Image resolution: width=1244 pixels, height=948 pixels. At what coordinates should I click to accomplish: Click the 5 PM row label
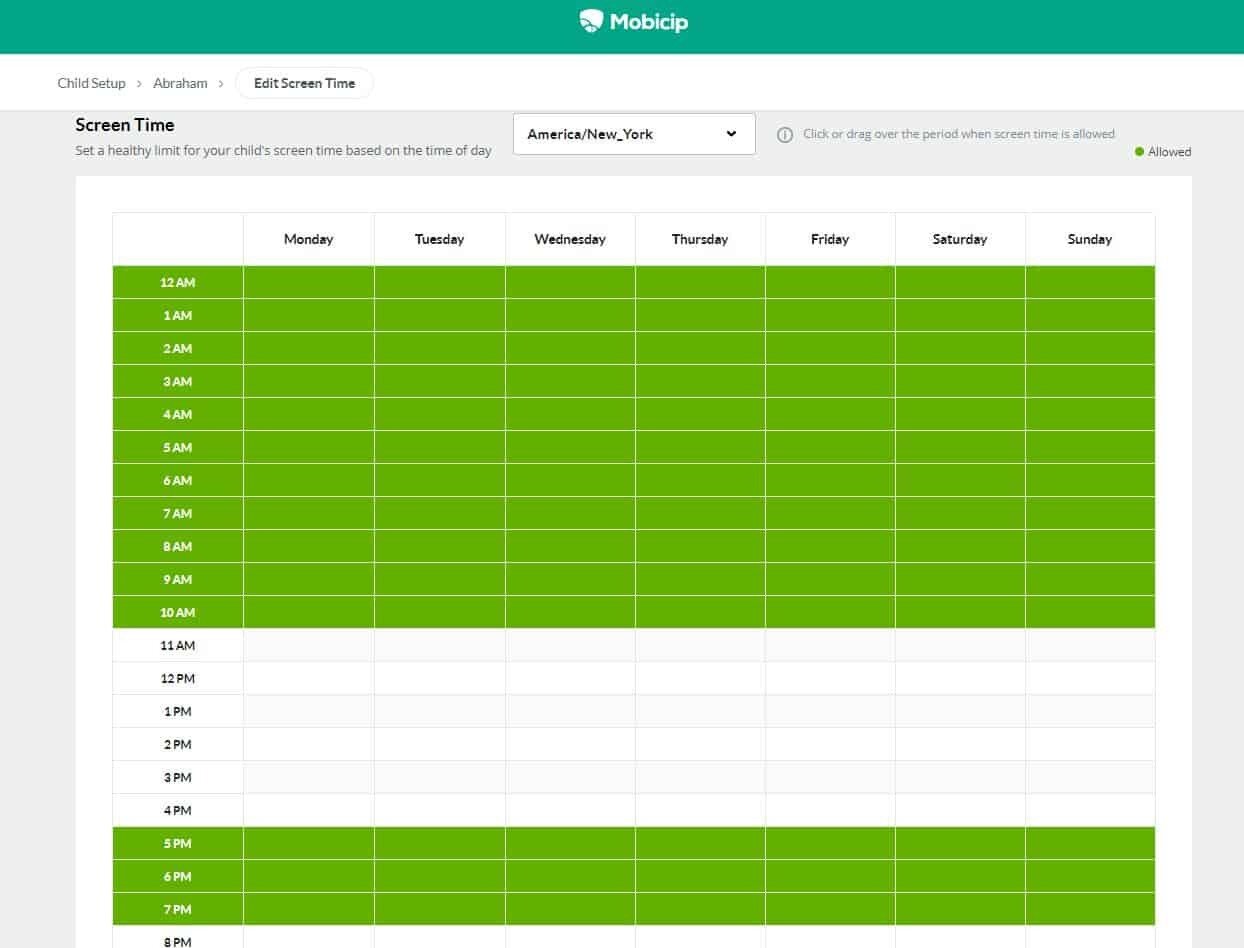pyautogui.click(x=178, y=843)
